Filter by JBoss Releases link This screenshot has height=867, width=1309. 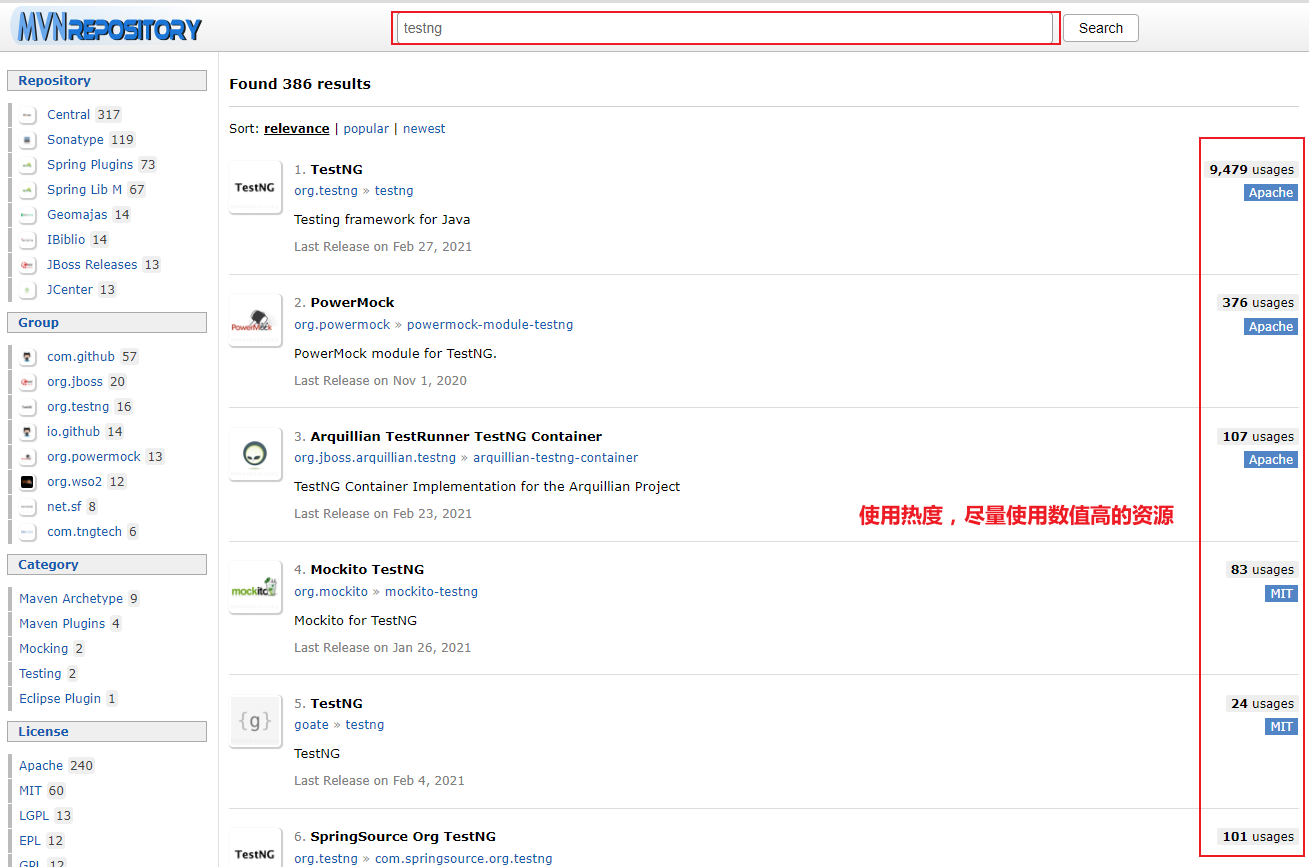tap(92, 265)
